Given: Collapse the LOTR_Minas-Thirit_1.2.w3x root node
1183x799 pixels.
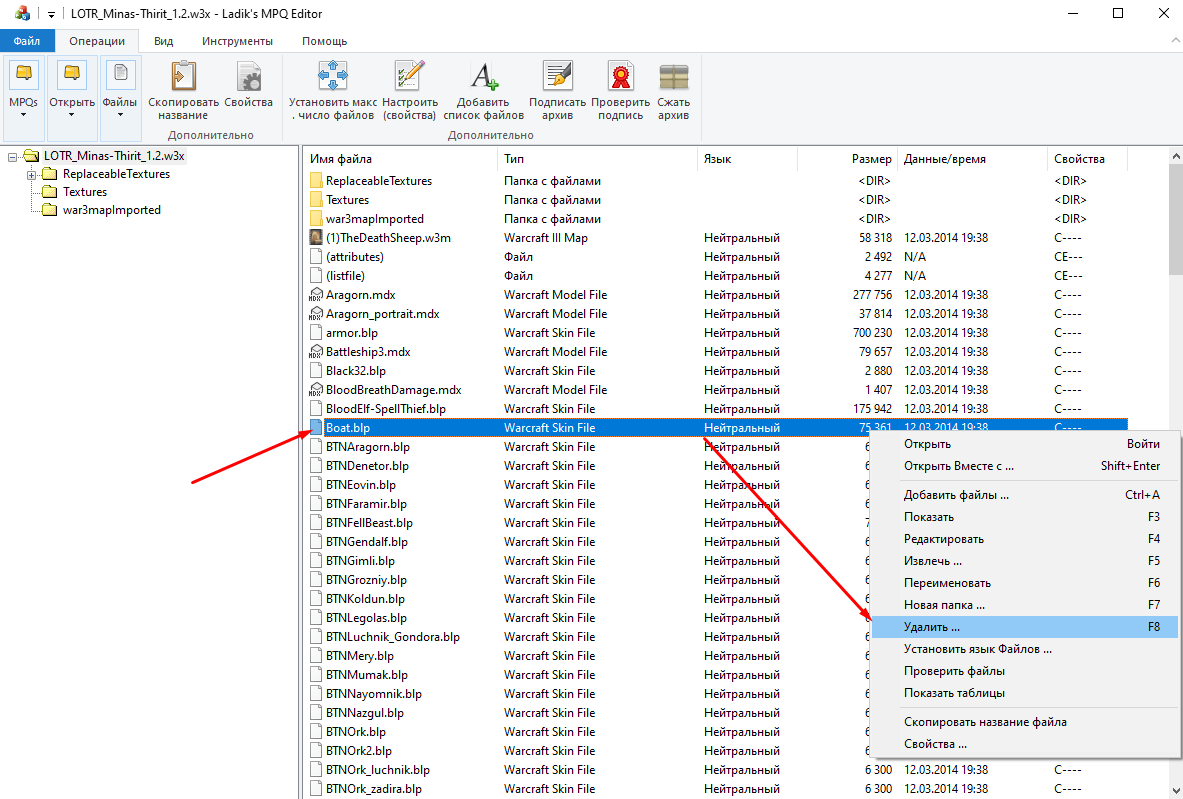Looking at the screenshot, I should click(12, 156).
